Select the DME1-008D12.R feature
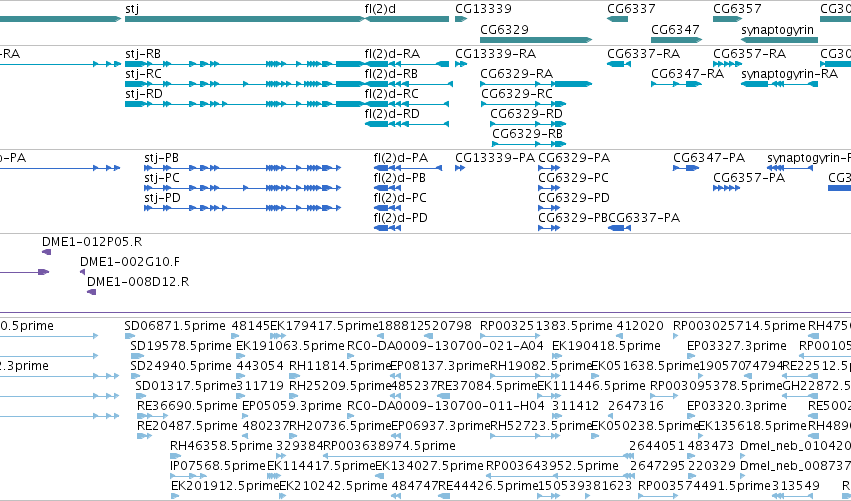The width and height of the screenshot is (851, 501). (x=92, y=292)
